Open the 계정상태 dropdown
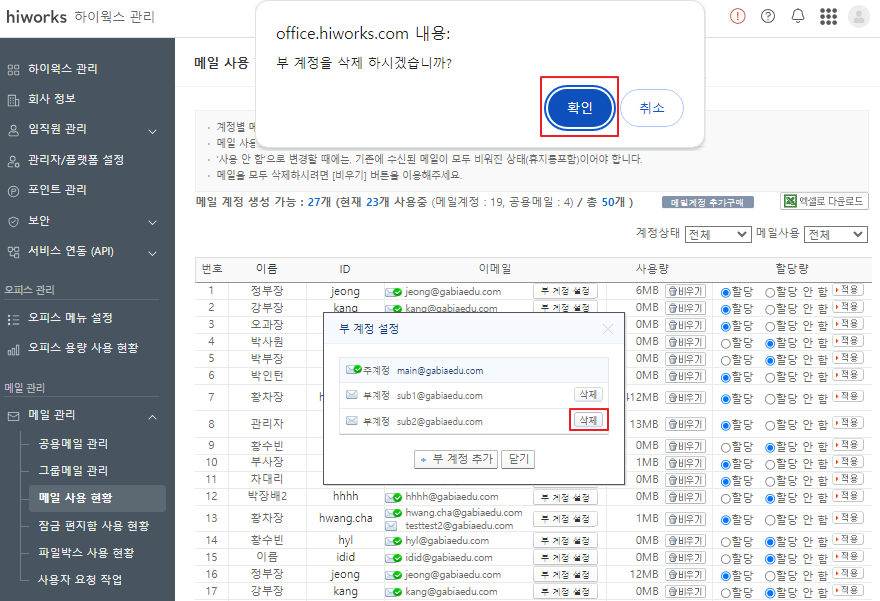 click(718, 234)
